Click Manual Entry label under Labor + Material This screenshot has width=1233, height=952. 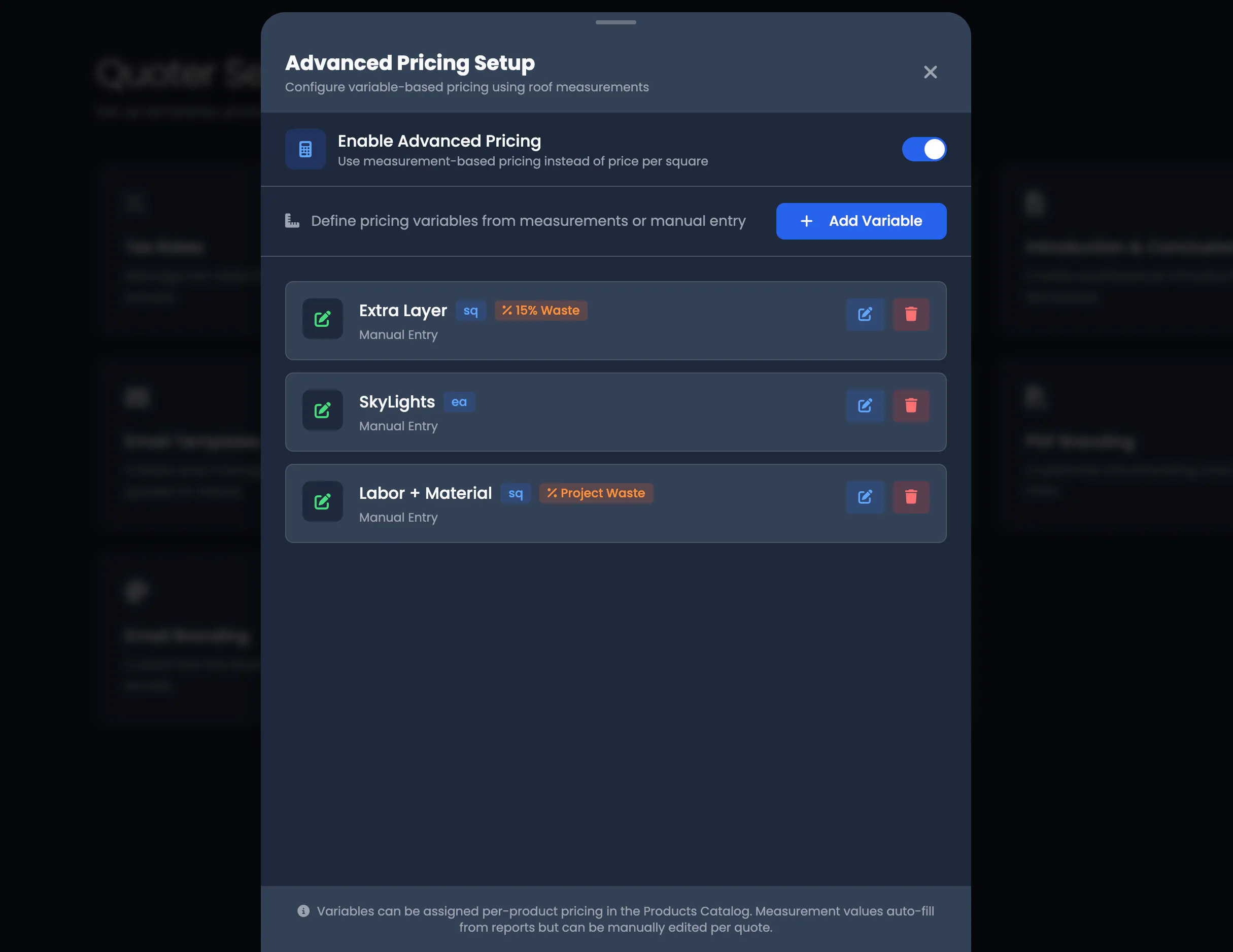coord(399,518)
